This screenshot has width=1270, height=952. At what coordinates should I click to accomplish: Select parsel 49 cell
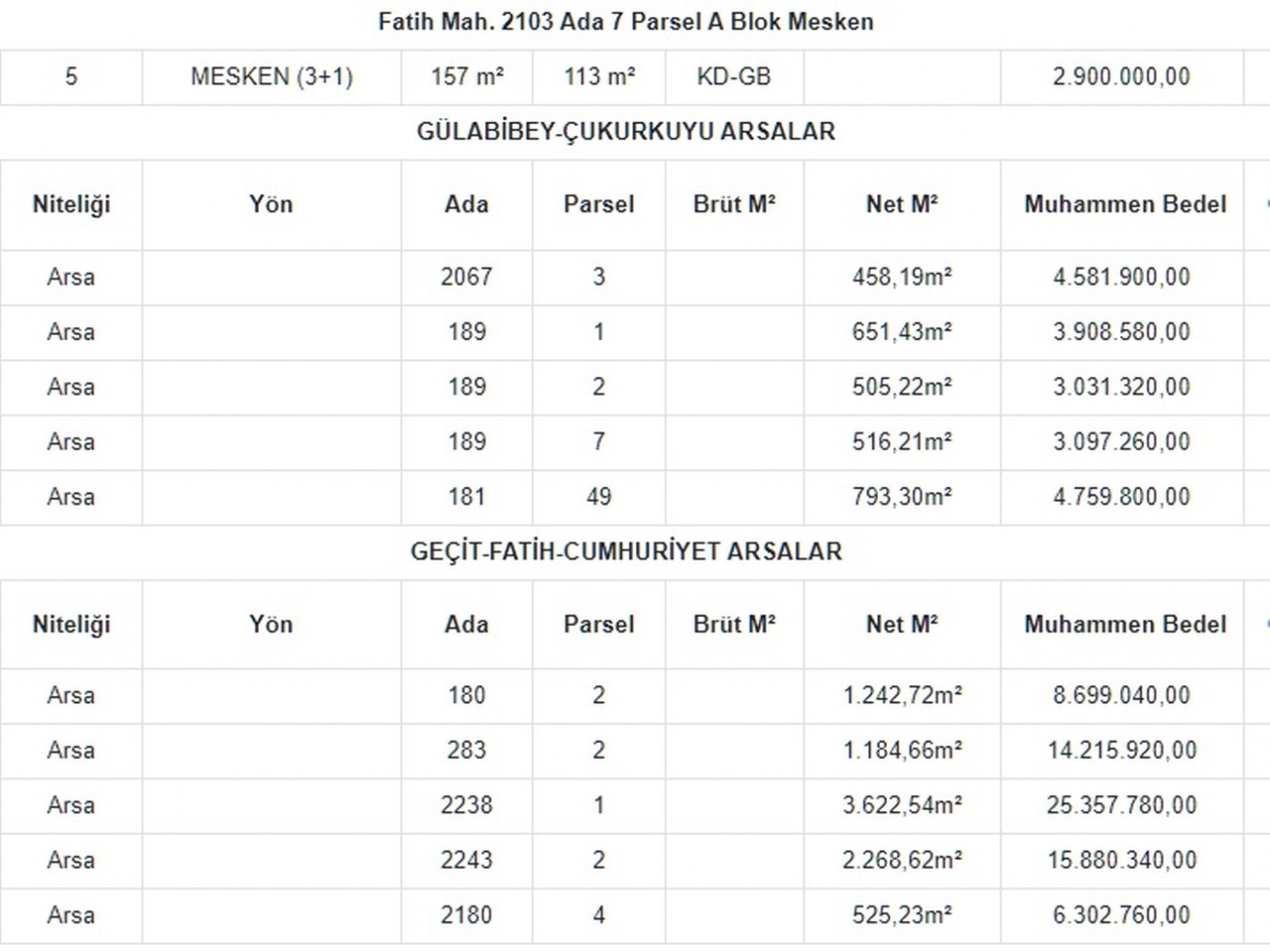pos(598,497)
